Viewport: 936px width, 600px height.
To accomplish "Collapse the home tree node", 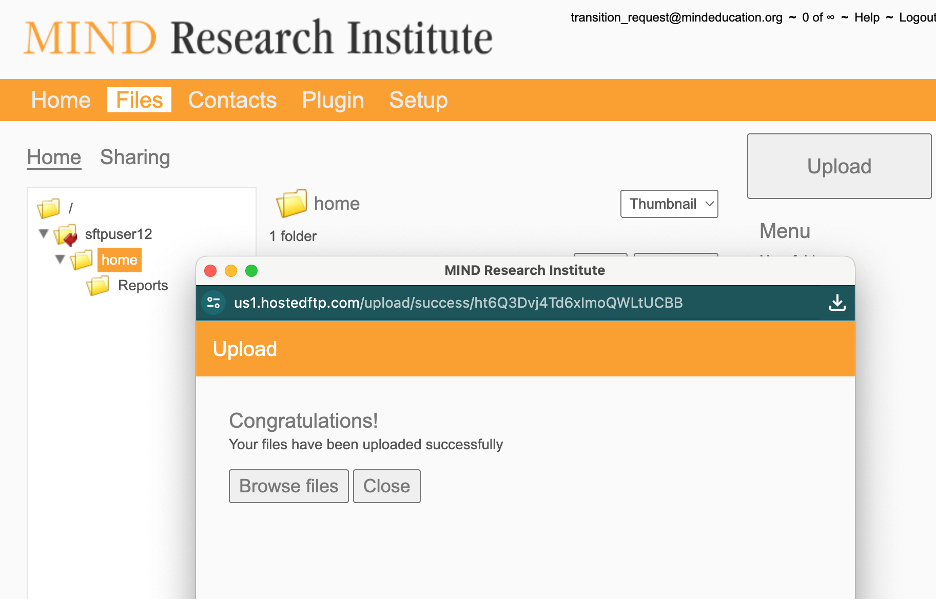I will coord(60,259).
